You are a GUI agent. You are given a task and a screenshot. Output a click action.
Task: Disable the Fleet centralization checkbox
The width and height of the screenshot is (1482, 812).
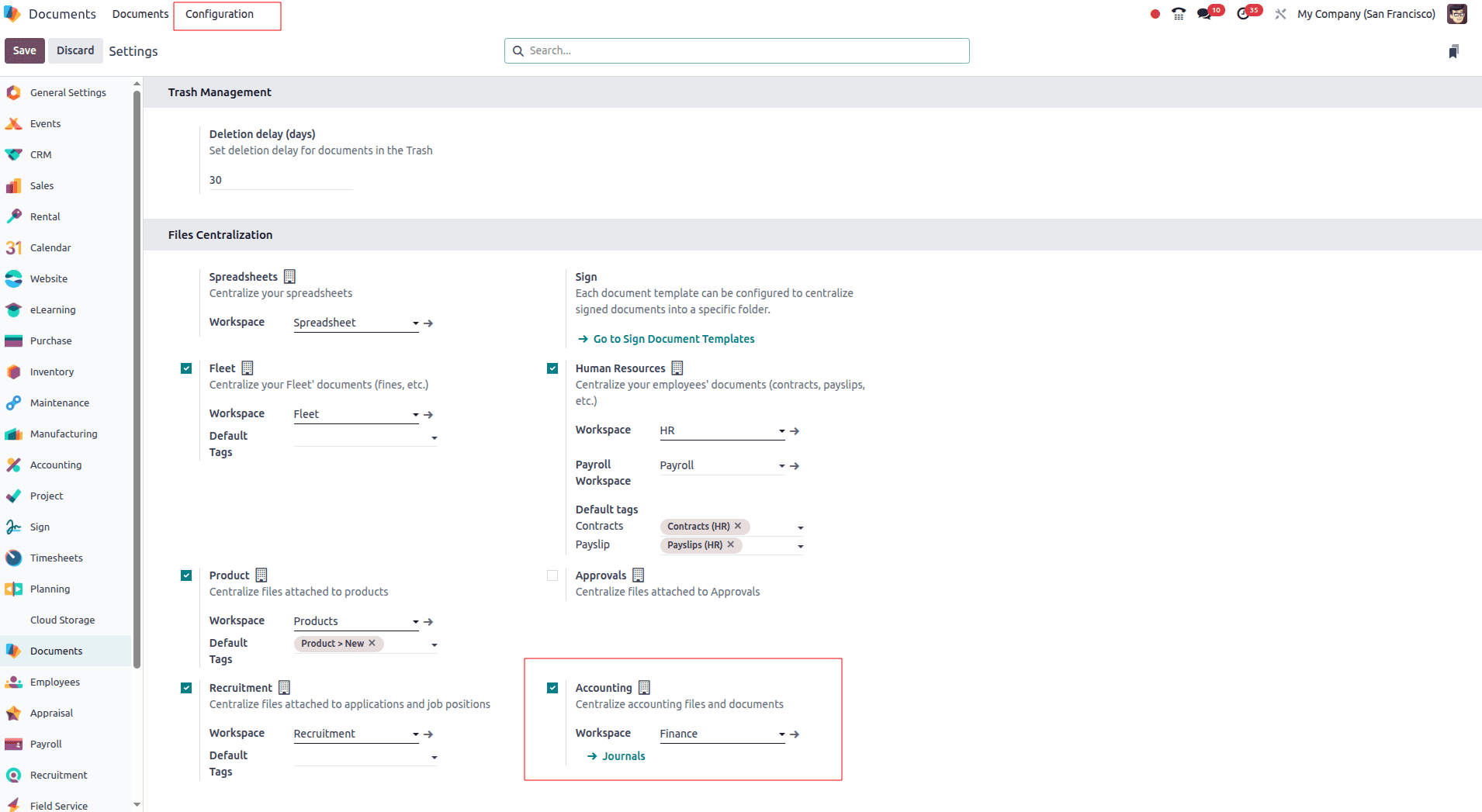coord(186,368)
